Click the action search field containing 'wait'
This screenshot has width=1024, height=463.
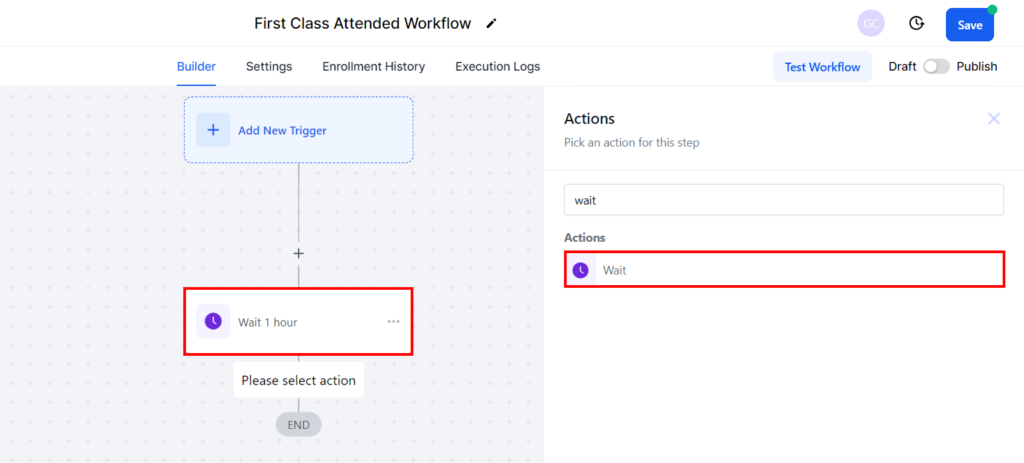pos(783,200)
